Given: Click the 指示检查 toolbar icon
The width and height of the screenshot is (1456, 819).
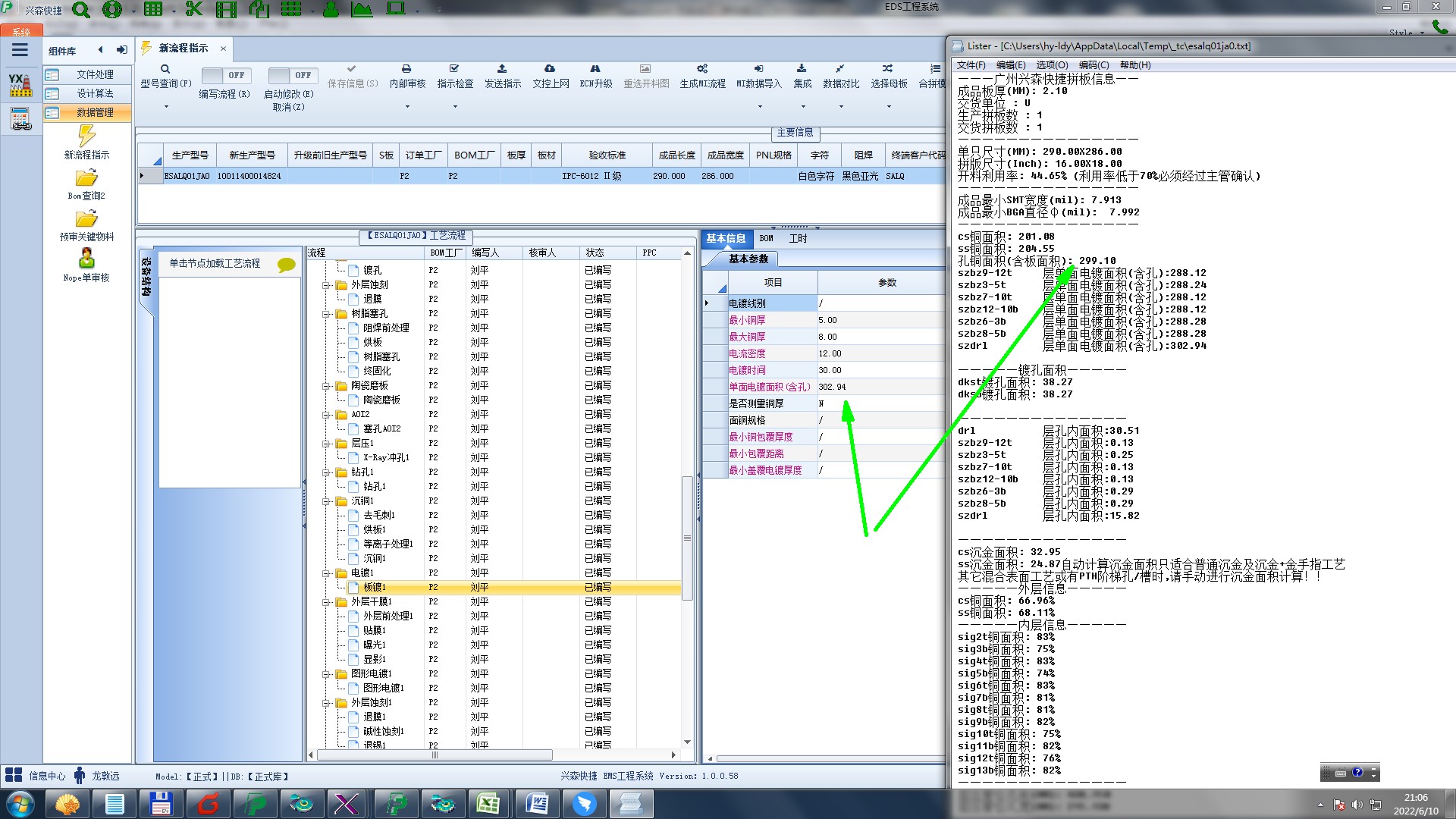Looking at the screenshot, I should tap(454, 69).
